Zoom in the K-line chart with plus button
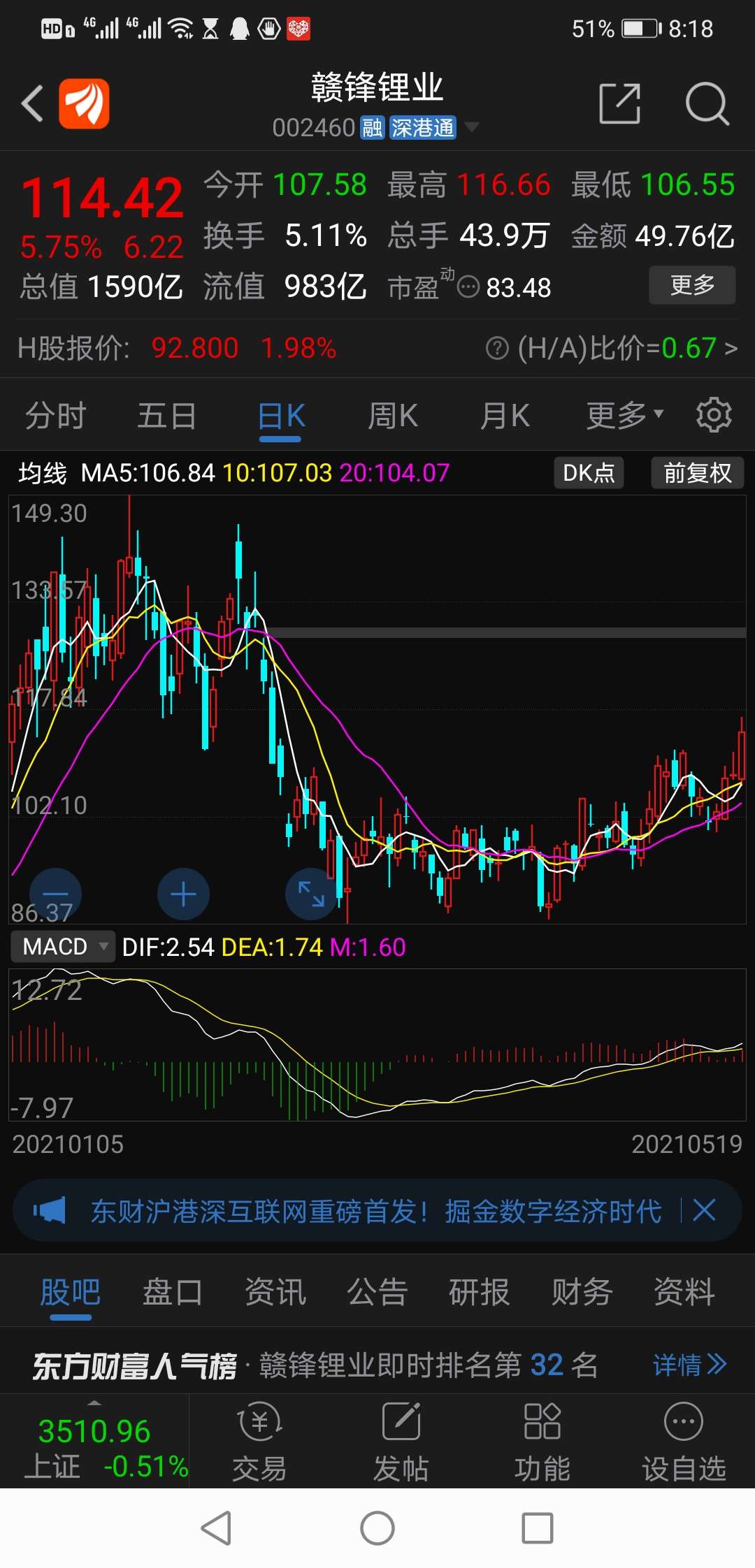The image size is (755, 1568). pos(183,894)
